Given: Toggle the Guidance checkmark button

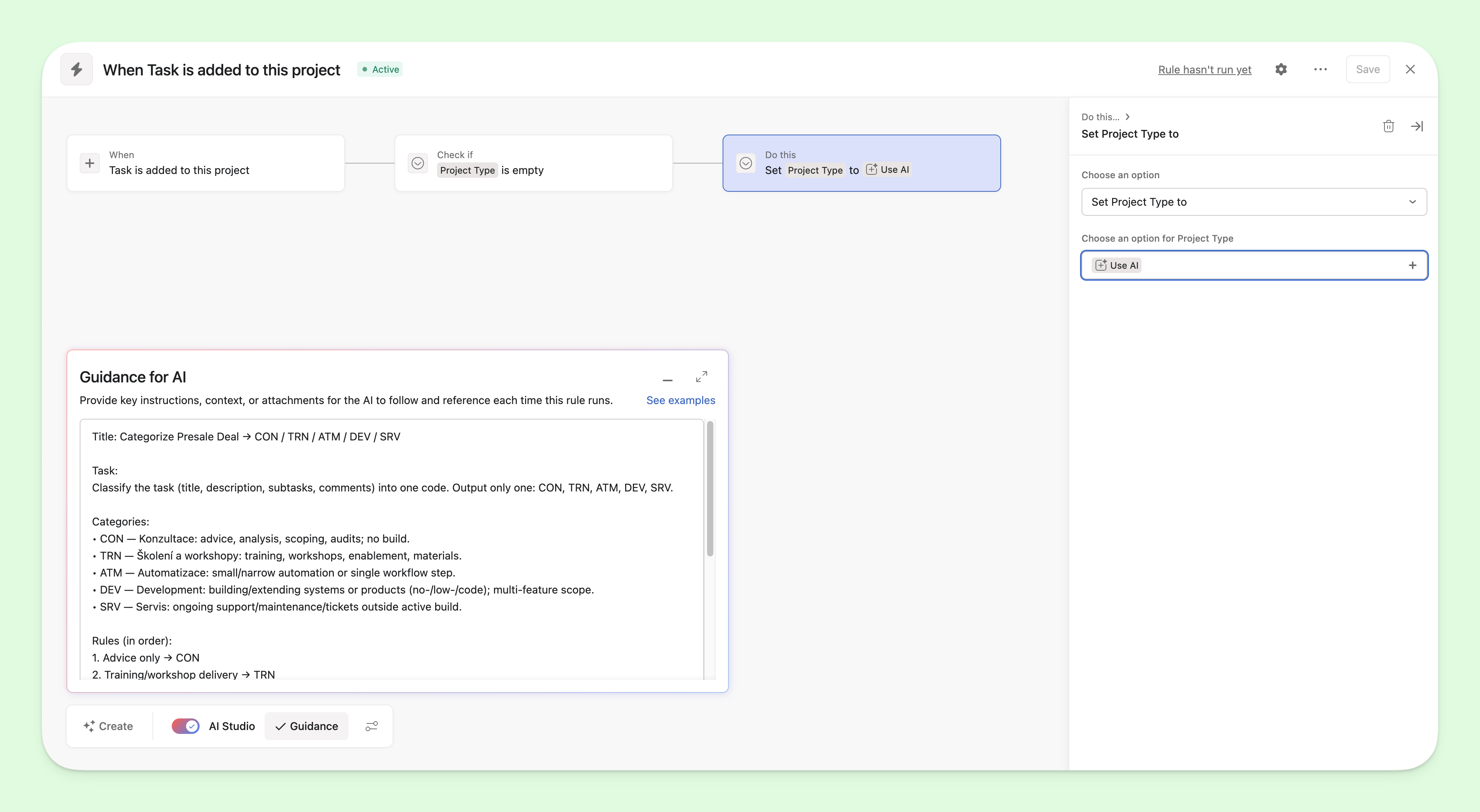Looking at the screenshot, I should (306, 726).
